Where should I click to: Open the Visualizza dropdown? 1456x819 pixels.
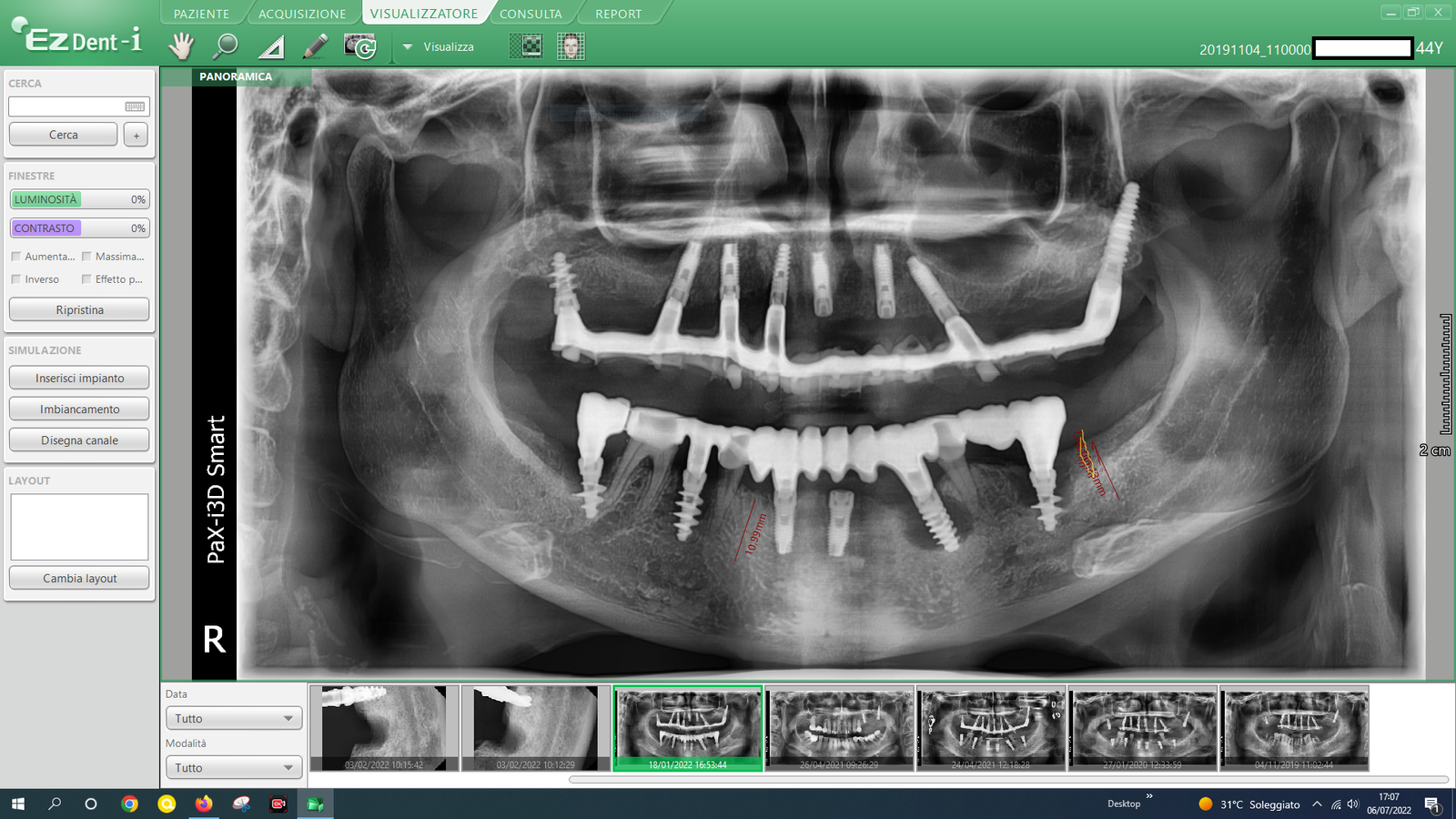click(439, 46)
